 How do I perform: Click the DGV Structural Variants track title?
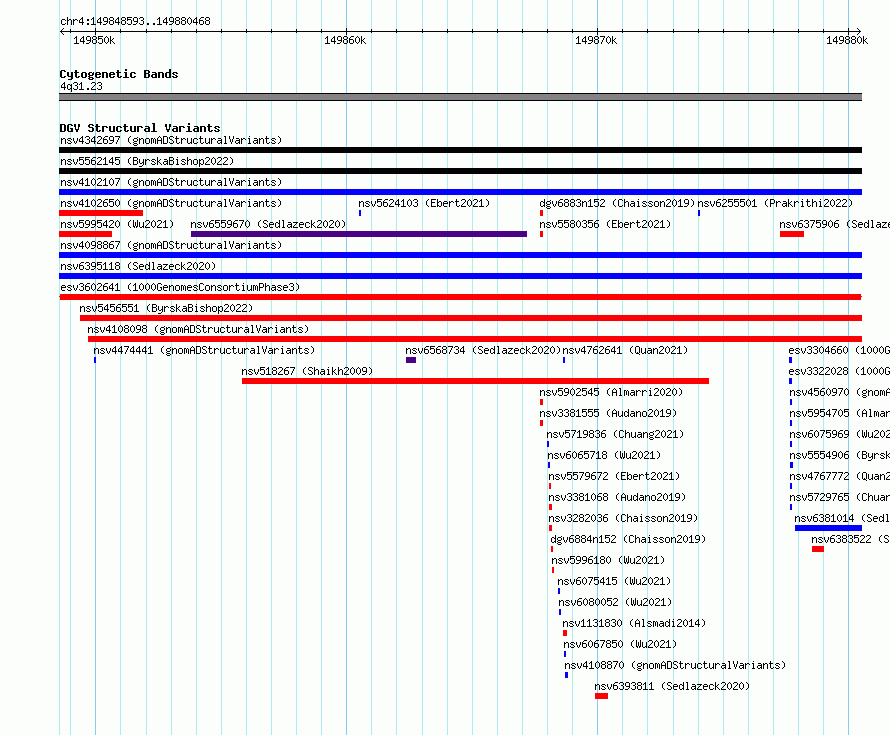pos(140,128)
